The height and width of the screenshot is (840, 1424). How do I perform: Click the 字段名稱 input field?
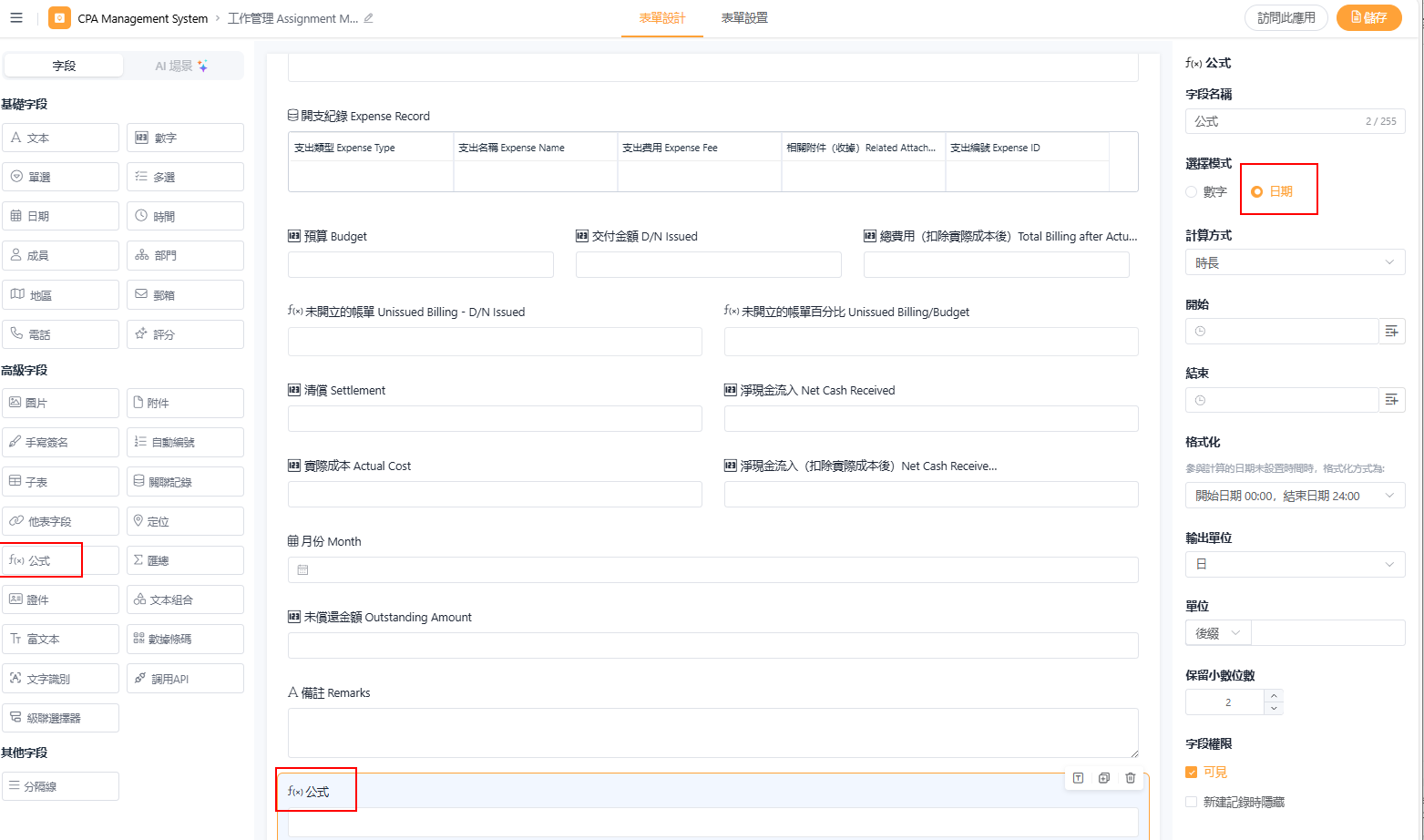(x=1275, y=121)
